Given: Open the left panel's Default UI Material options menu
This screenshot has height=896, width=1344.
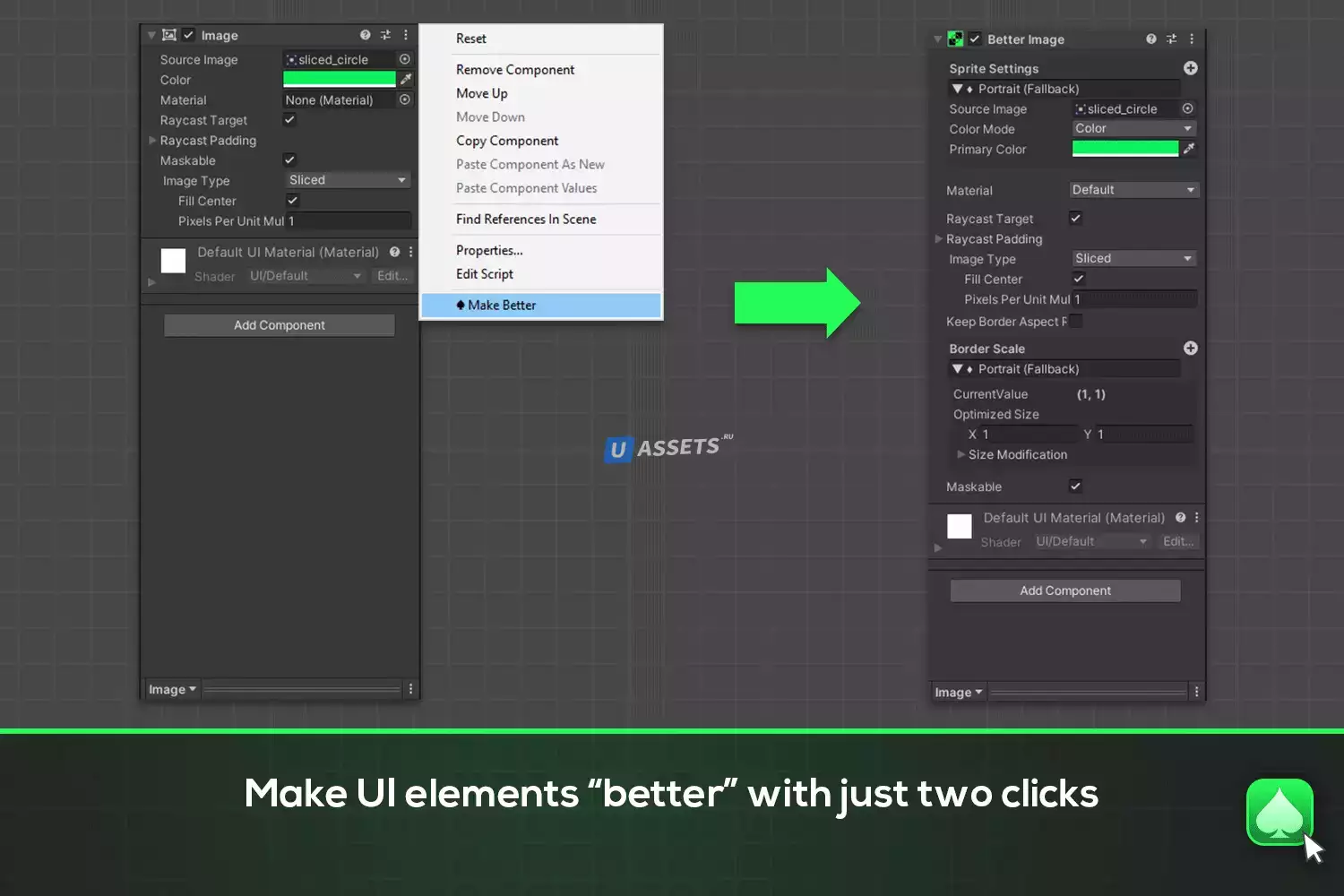Looking at the screenshot, I should point(411,252).
